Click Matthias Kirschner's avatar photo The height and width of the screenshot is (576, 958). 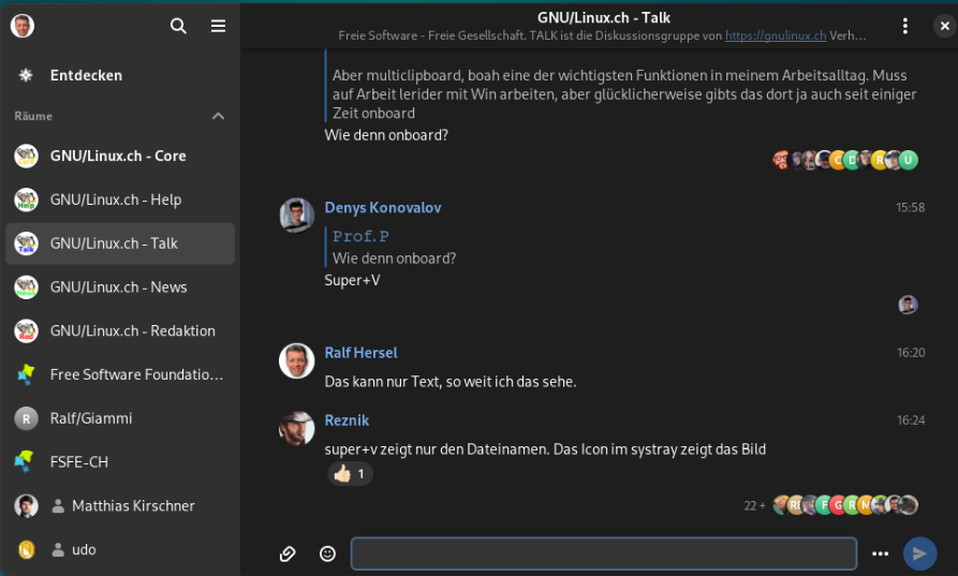pos(26,506)
